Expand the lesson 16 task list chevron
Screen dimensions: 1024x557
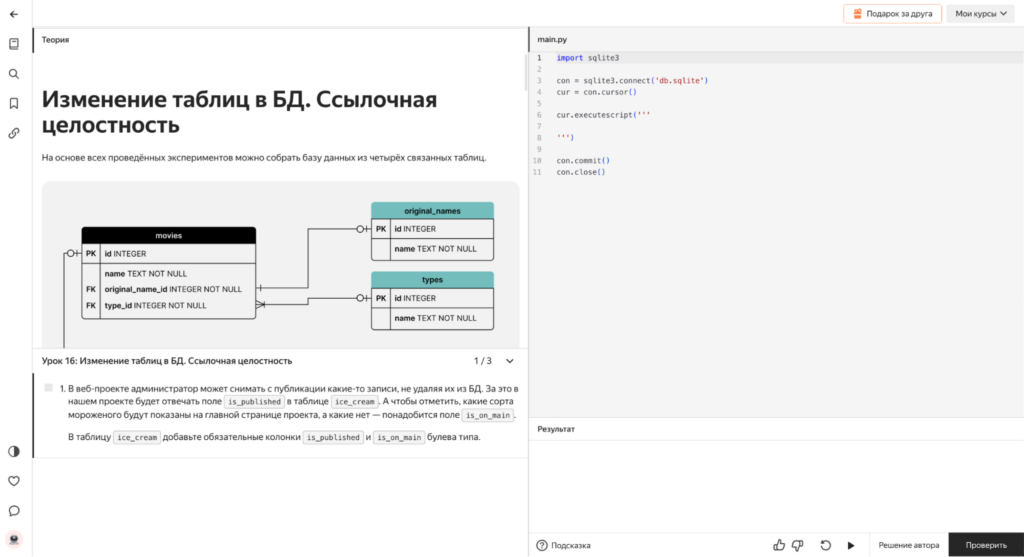[x=510, y=361]
